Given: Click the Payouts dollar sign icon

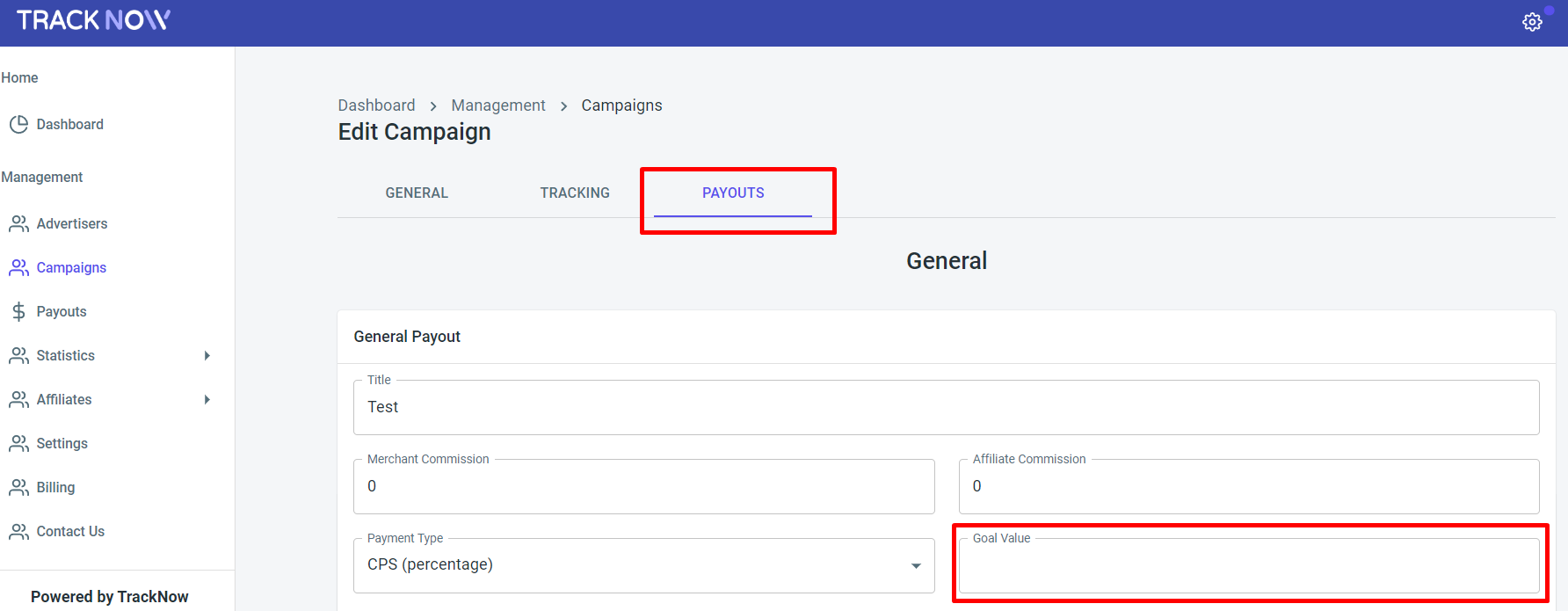Looking at the screenshot, I should 18,312.
